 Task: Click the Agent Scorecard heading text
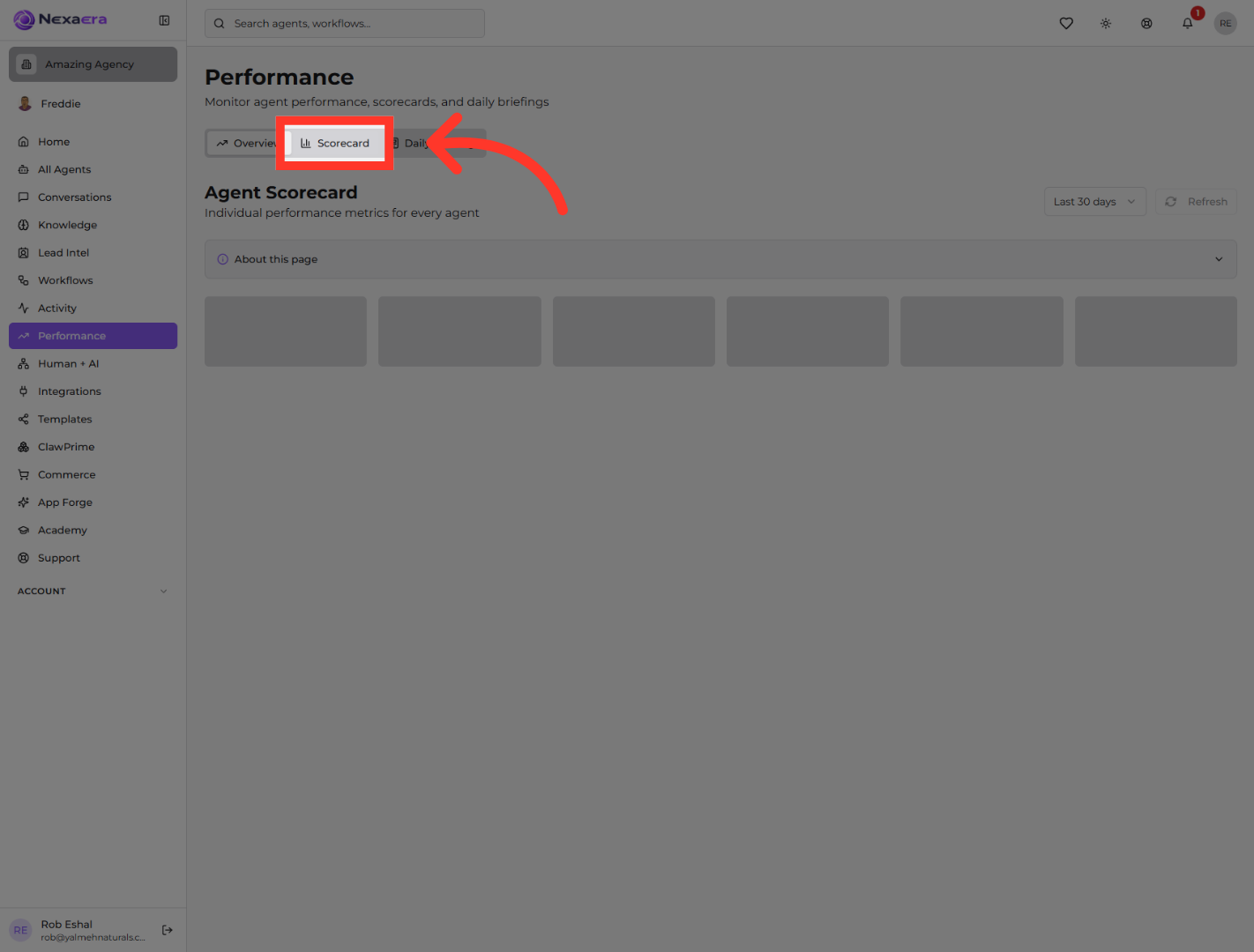(x=281, y=192)
